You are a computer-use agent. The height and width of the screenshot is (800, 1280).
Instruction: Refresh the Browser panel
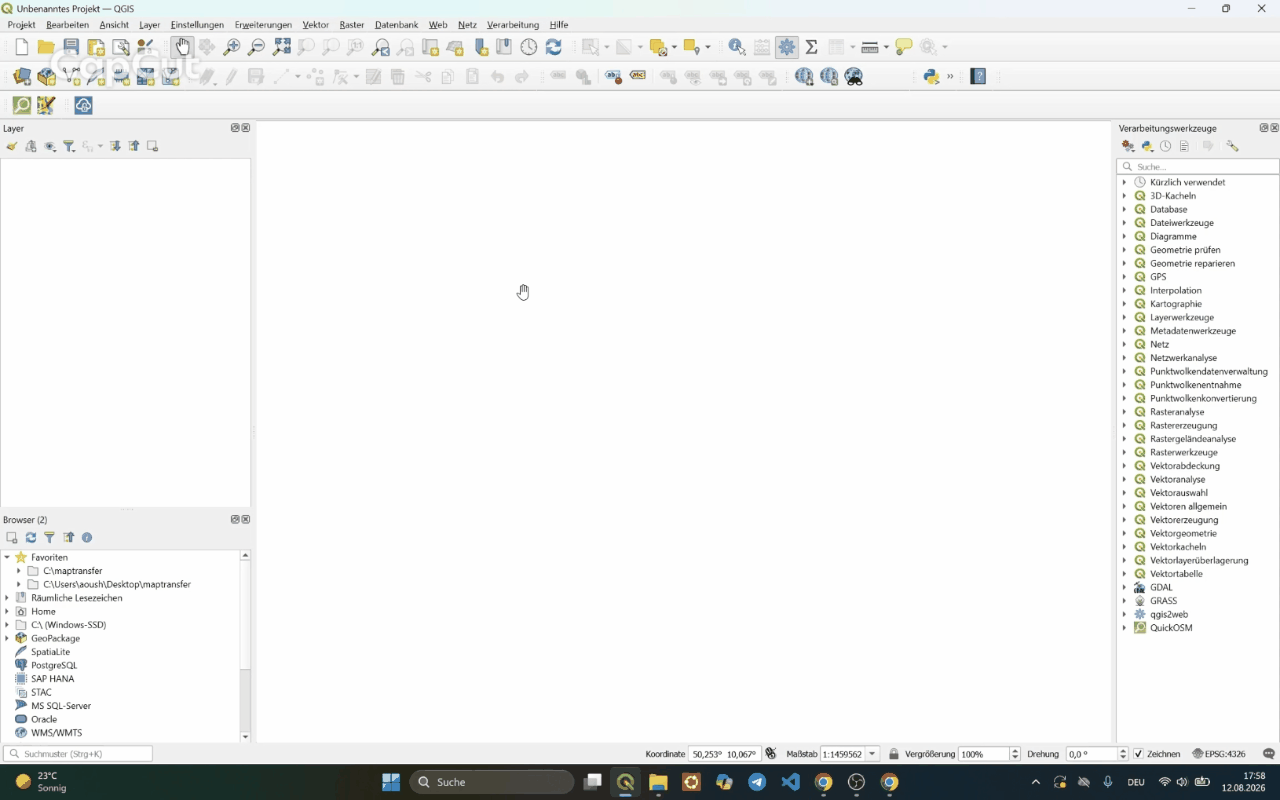(x=31, y=537)
